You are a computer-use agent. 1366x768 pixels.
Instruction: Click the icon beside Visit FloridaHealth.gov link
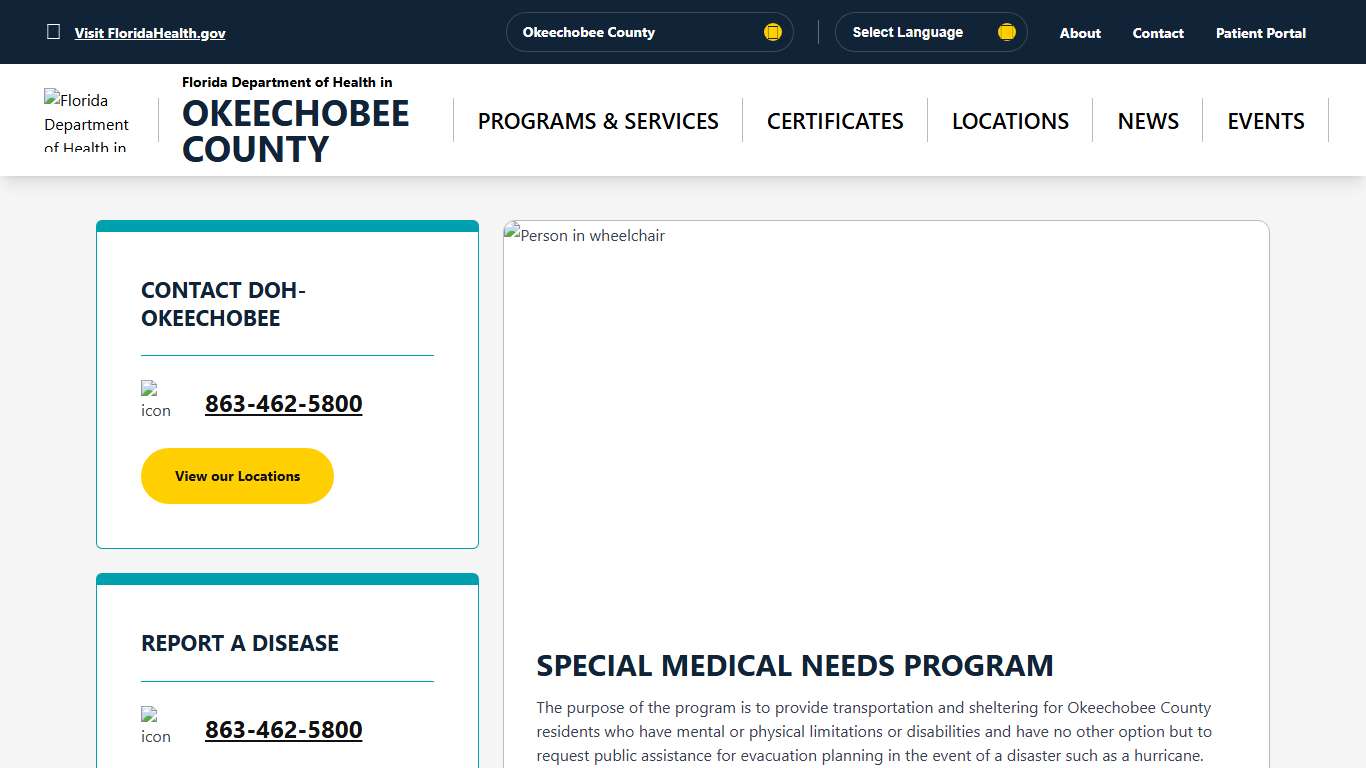tap(54, 31)
